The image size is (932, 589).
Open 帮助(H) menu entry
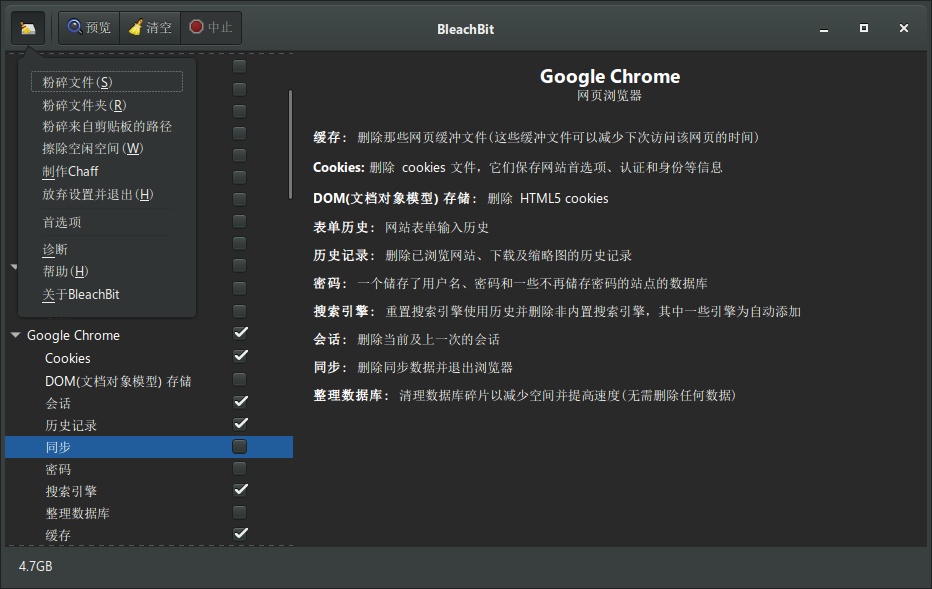tap(107, 272)
